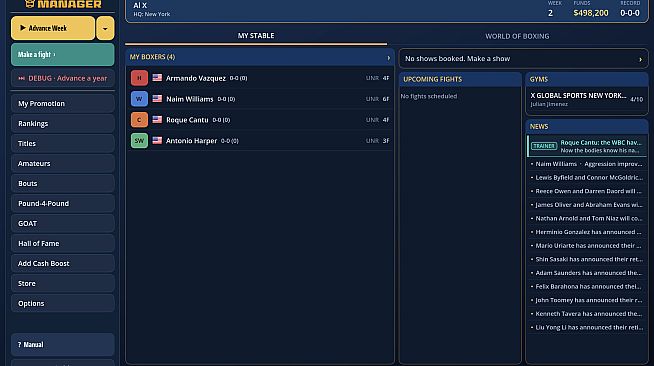
Task: Click the red H weight class badge
Action: pyautogui.click(x=139, y=78)
